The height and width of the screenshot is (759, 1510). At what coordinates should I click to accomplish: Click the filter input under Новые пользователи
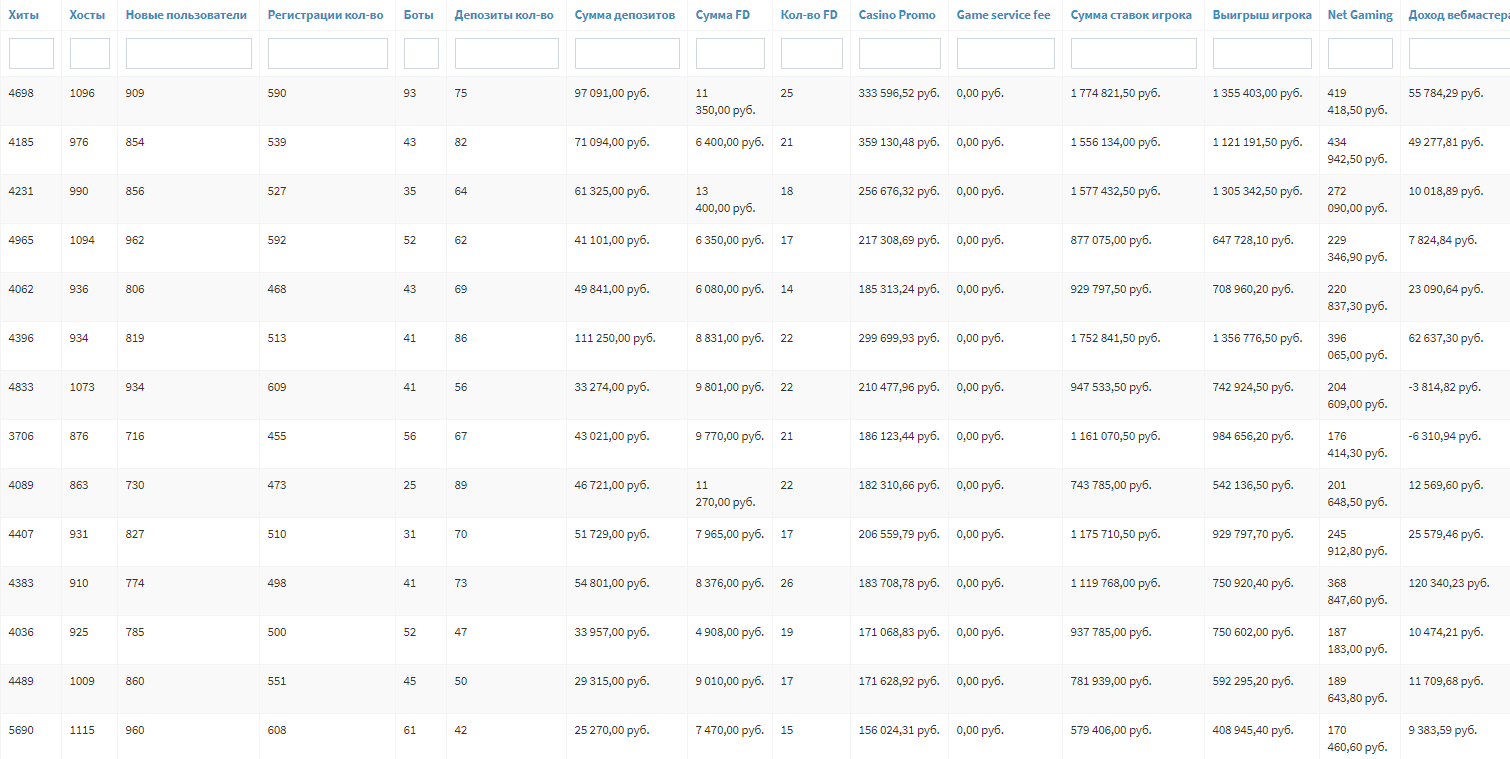pos(188,53)
